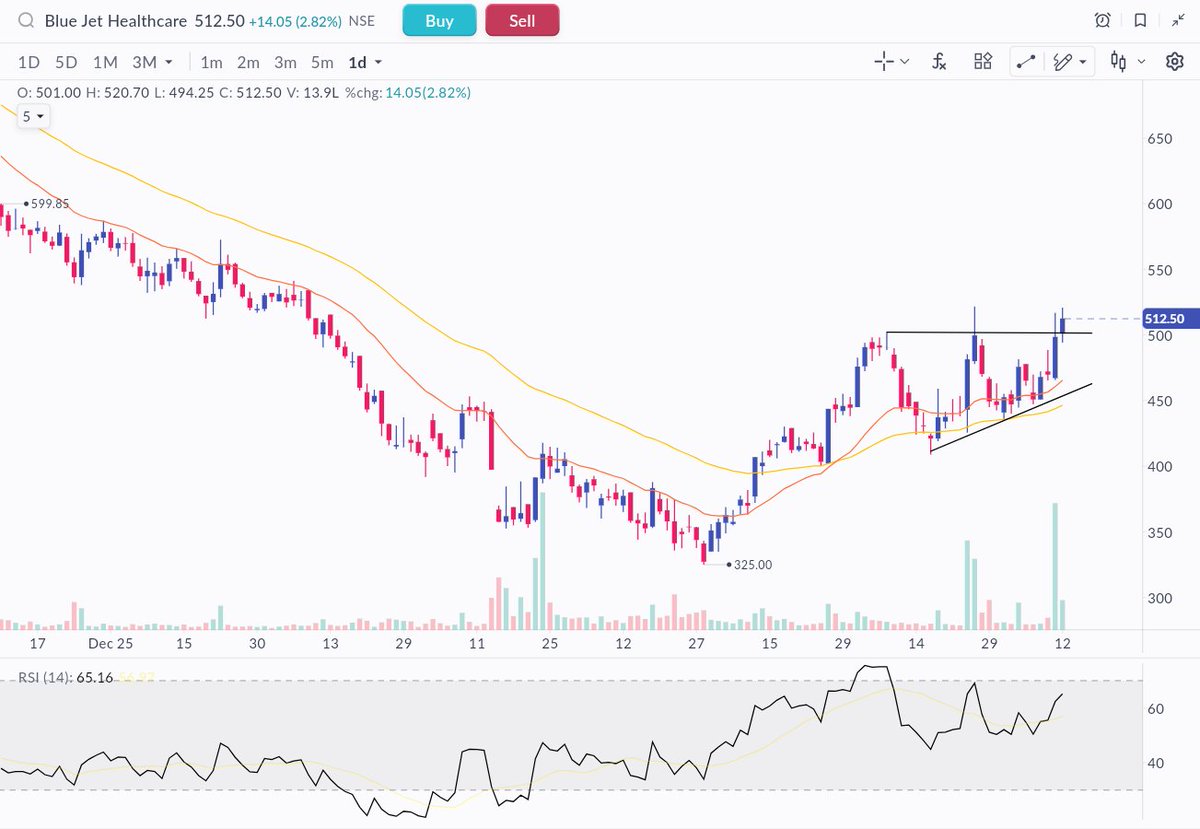Expand the indicator count dropdown showing 5
Screen dimensions: 1200x829
click(34, 117)
